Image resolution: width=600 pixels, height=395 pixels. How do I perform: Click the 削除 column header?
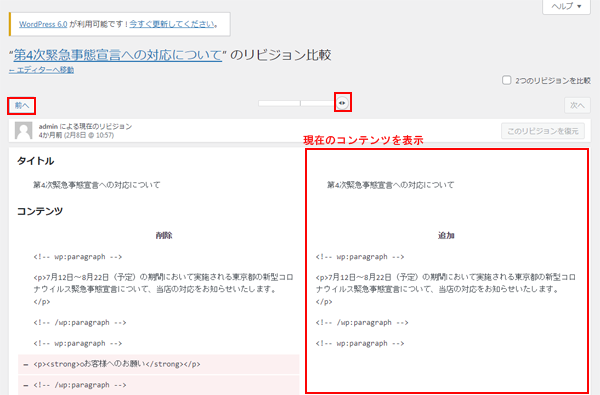tap(164, 235)
